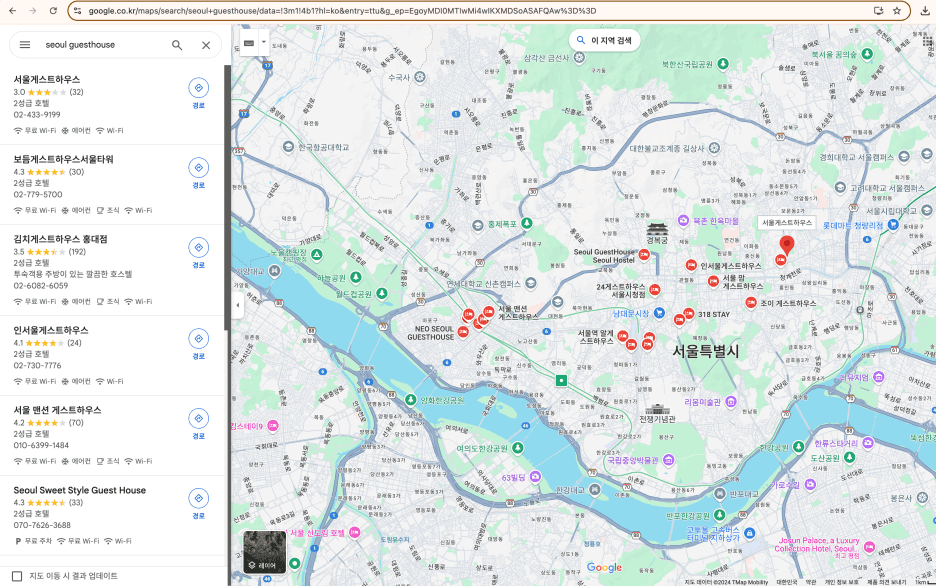Image resolution: width=936 pixels, height=586 pixels.
Task: Click the 인서울게스트하우스 hotel pin on map
Action: (x=691, y=265)
